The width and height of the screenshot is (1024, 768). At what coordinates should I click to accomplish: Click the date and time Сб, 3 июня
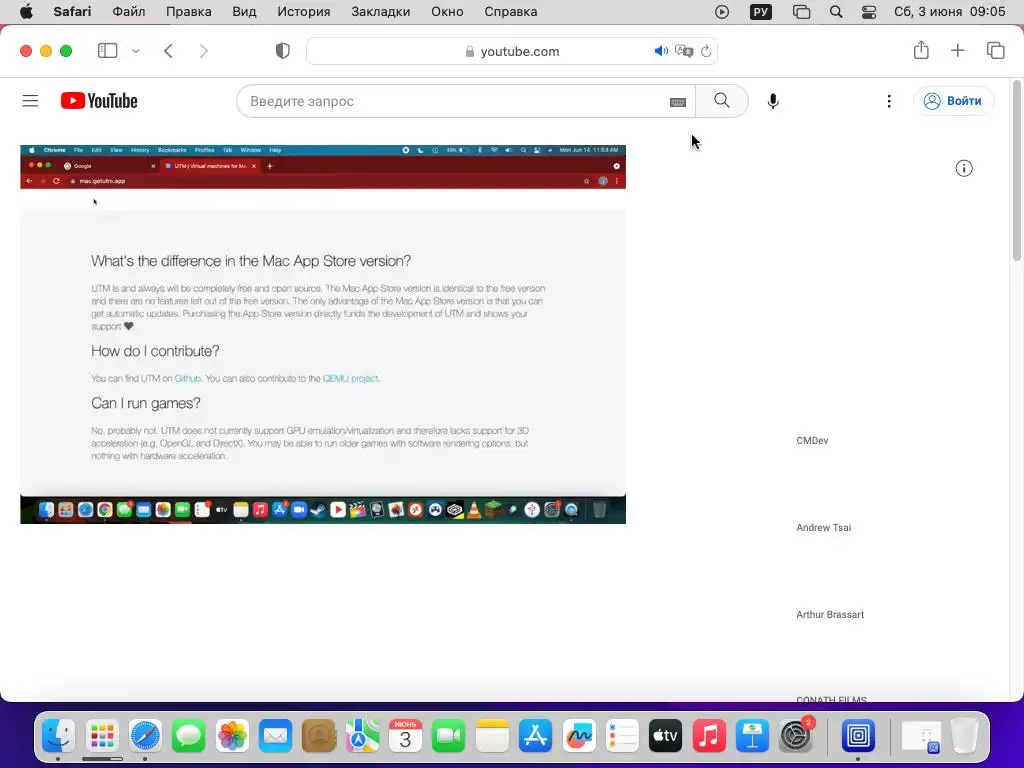click(950, 12)
